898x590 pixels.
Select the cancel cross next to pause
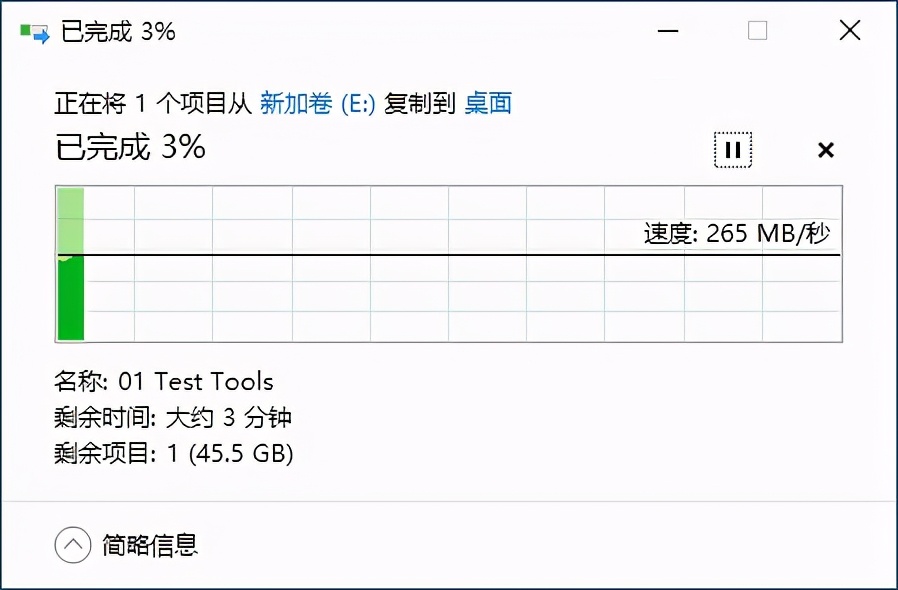[x=826, y=150]
